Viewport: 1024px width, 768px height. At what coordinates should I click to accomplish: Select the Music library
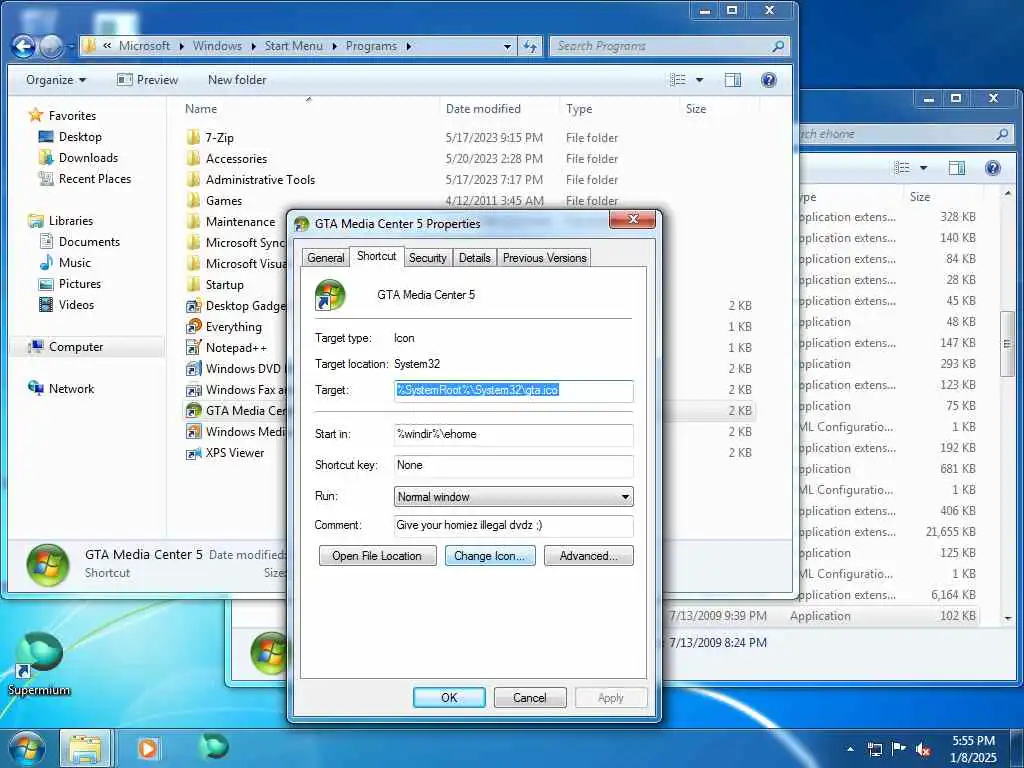pos(74,263)
